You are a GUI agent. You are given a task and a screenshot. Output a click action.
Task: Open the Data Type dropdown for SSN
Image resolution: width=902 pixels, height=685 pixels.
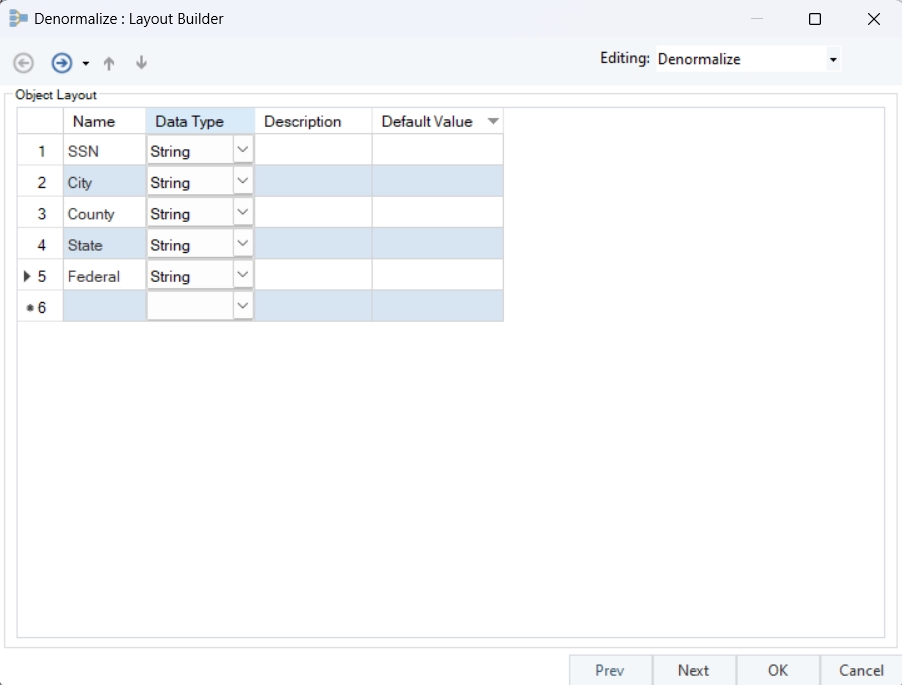click(243, 150)
